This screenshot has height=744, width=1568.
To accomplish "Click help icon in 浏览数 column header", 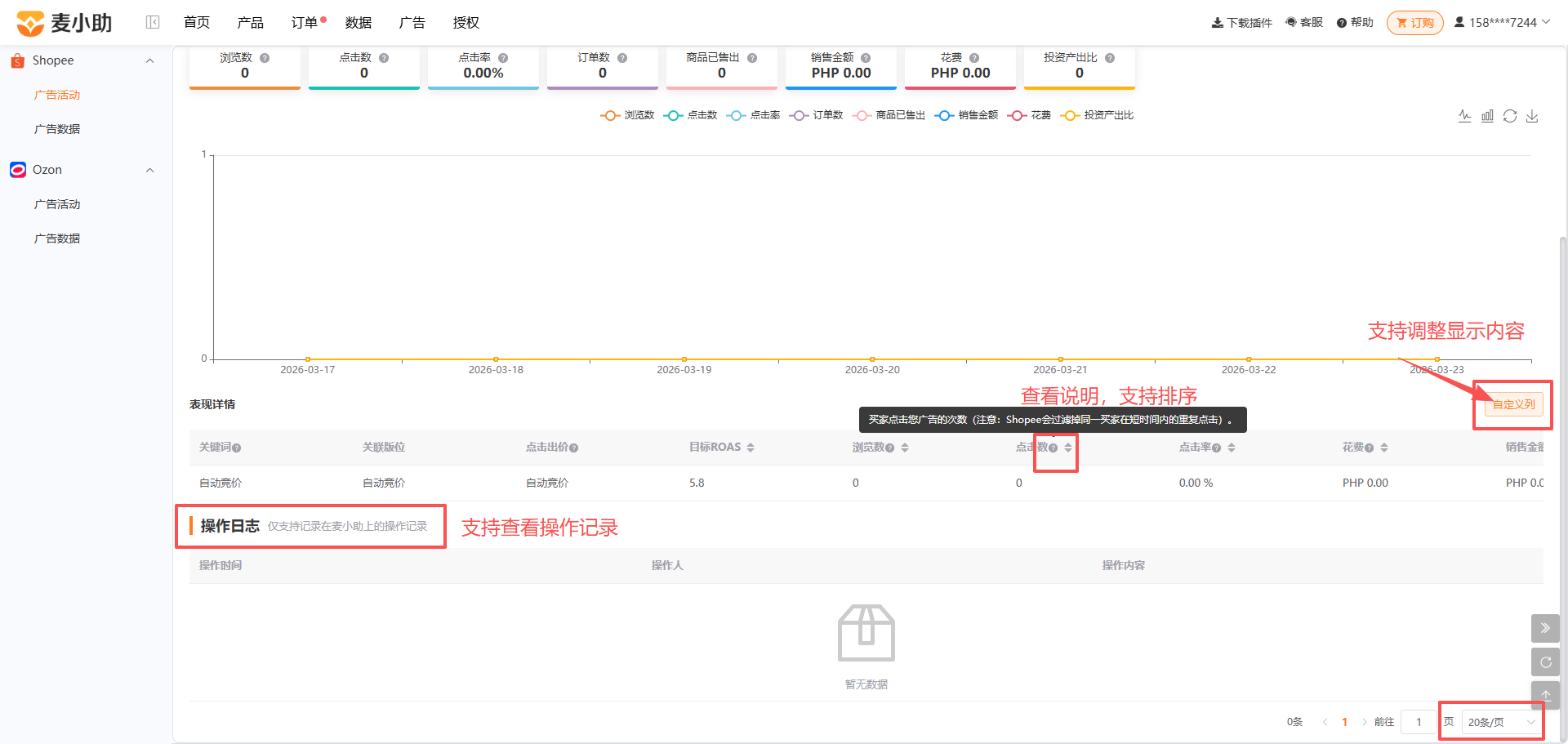I will (890, 448).
